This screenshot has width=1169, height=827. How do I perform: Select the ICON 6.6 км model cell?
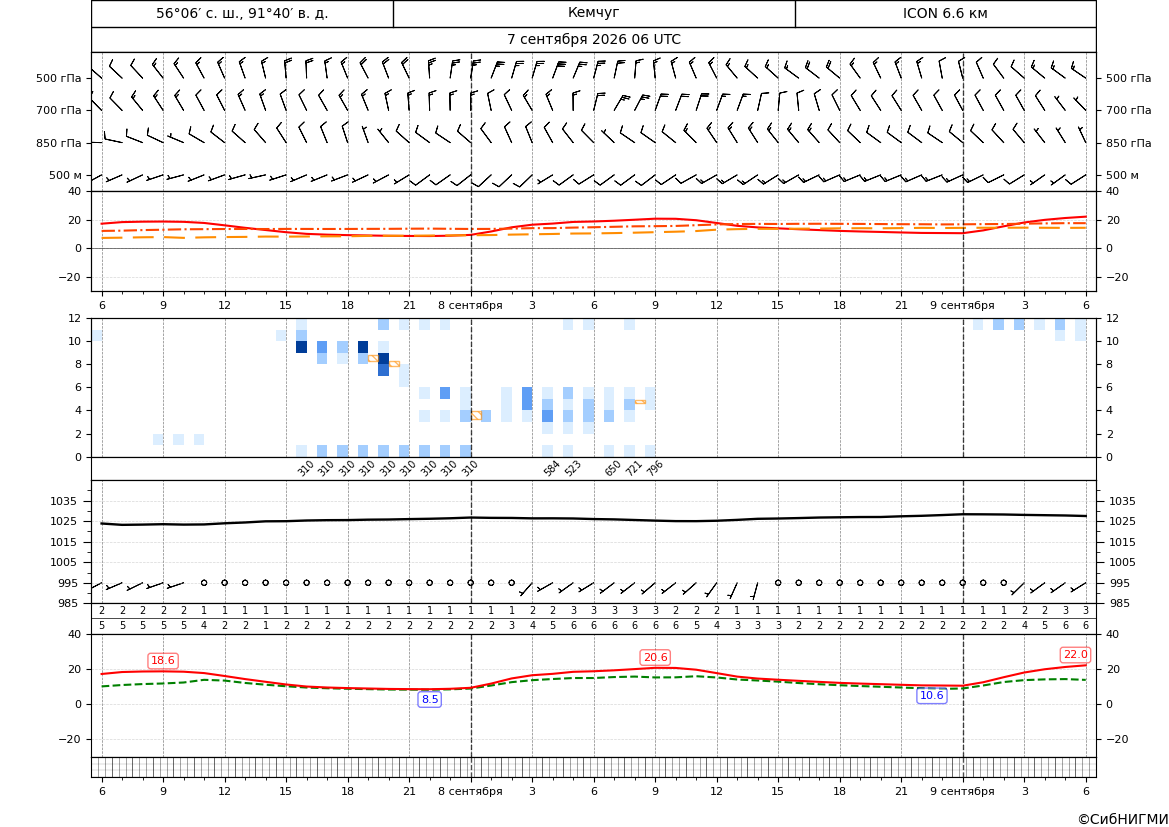[945, 13]
